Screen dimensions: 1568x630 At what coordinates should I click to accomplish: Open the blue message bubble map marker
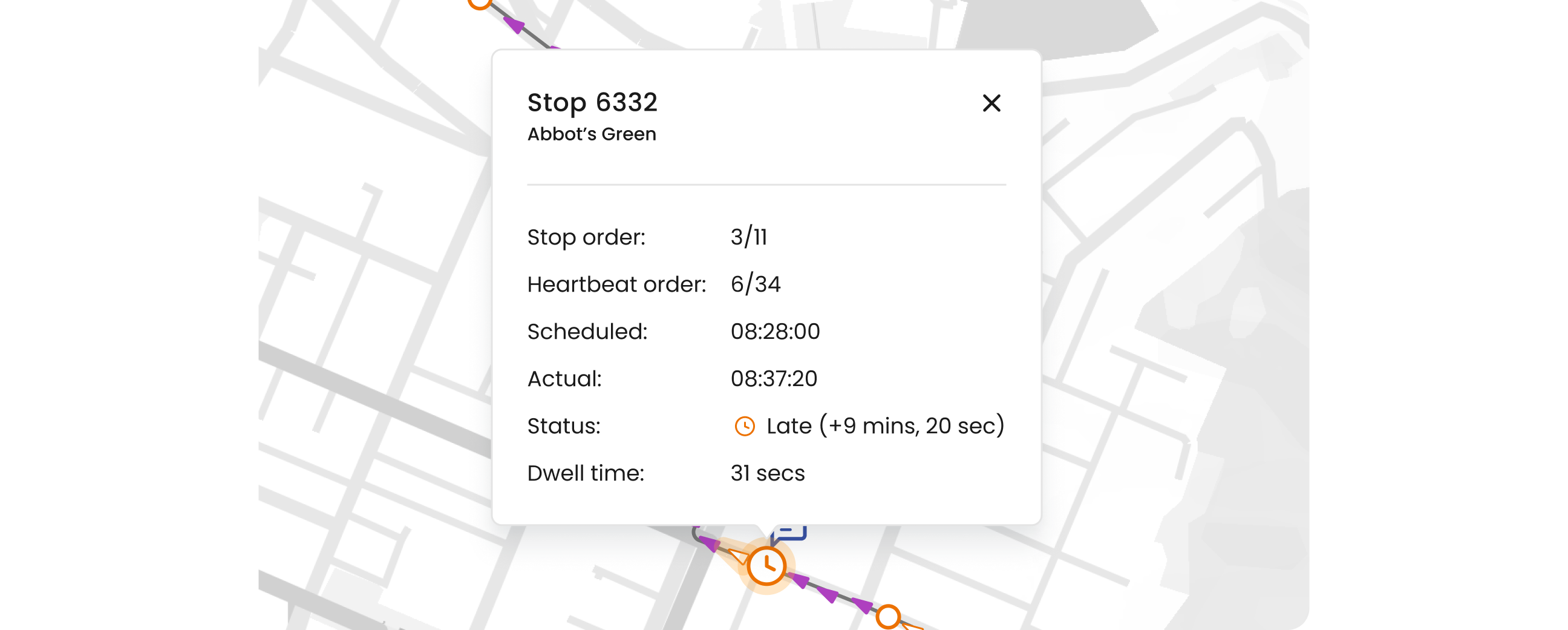[790, 534]
